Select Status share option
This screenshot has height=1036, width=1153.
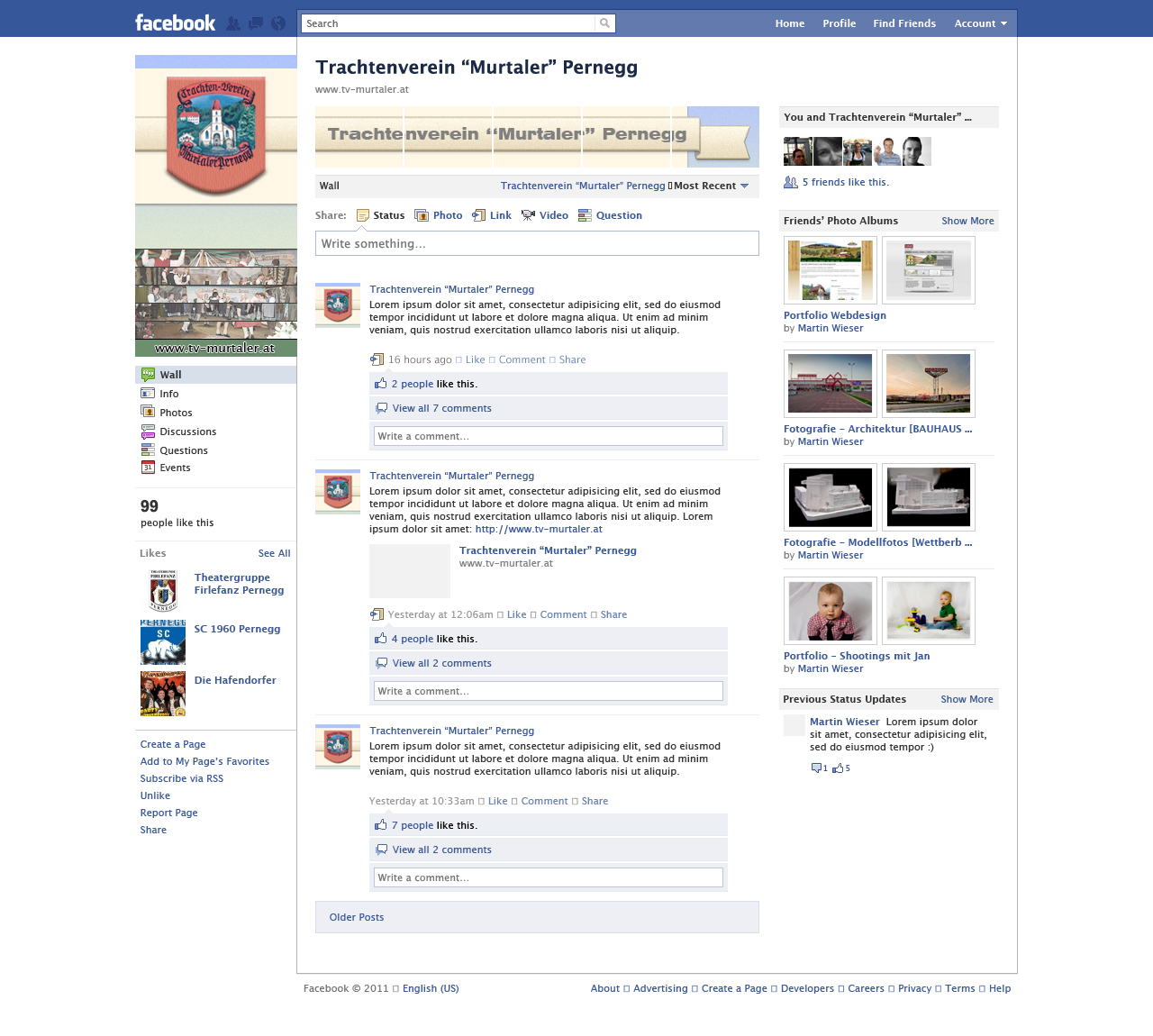coord(381,215)
